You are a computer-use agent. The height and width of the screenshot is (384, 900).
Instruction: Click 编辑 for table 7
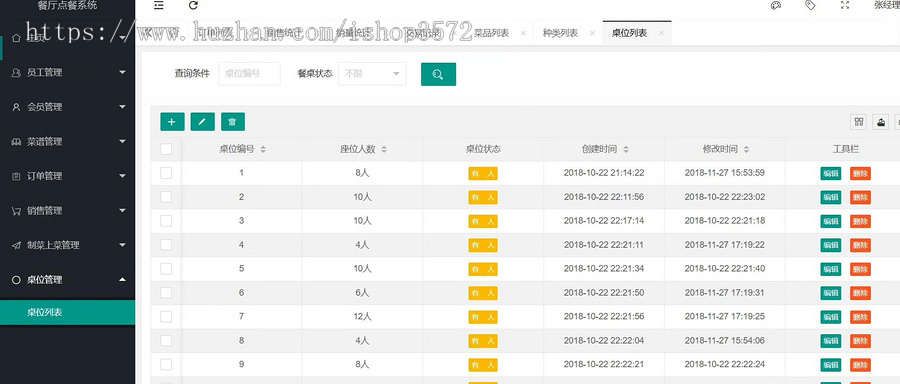tap(831, 317)
